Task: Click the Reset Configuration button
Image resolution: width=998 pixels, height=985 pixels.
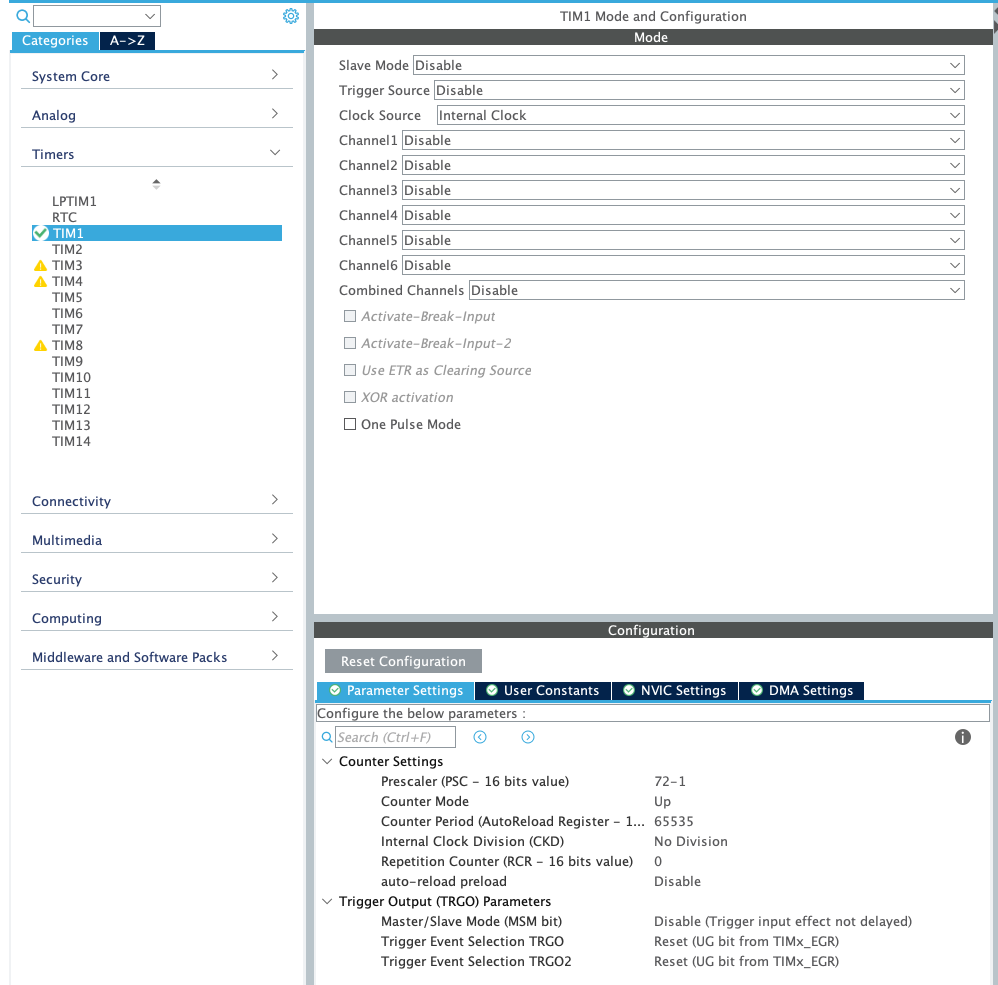Action: pos(403,661)
